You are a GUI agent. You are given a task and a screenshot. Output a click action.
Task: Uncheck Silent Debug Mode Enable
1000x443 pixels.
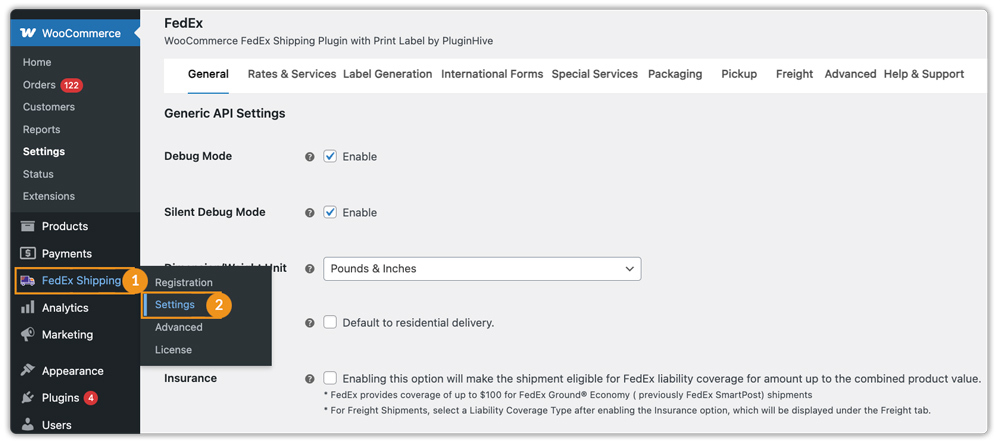330,212
